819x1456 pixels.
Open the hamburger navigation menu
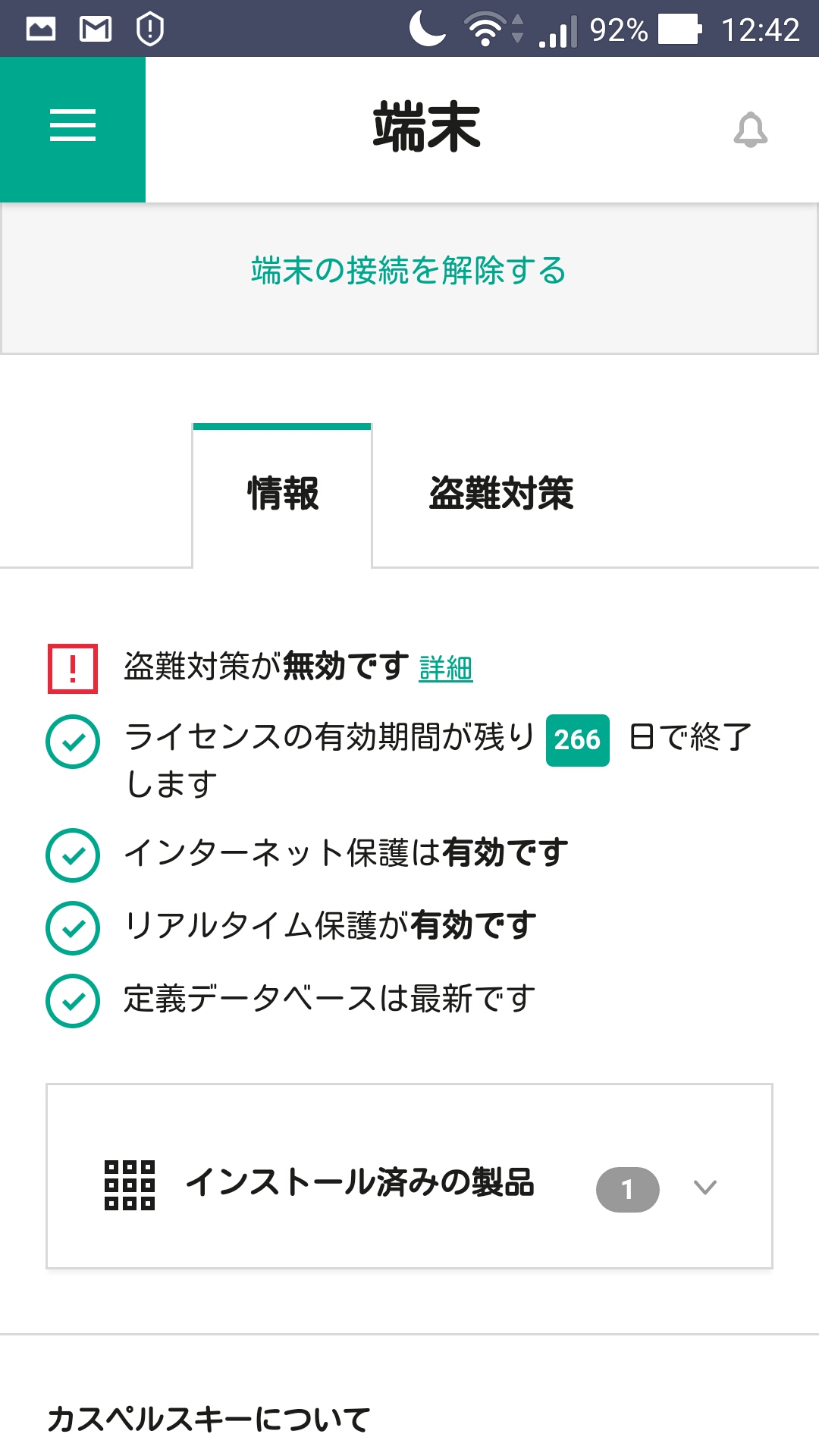click(73, 126)
